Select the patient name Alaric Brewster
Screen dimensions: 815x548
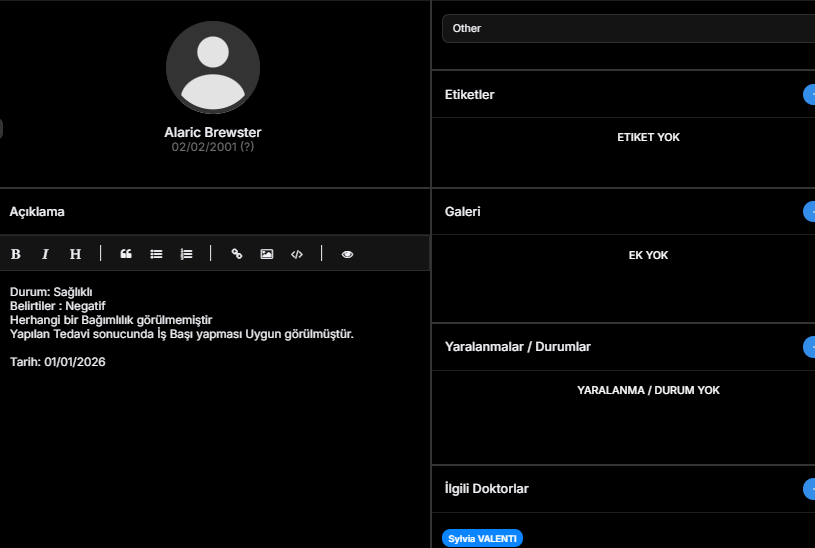[x=213, y=132]
